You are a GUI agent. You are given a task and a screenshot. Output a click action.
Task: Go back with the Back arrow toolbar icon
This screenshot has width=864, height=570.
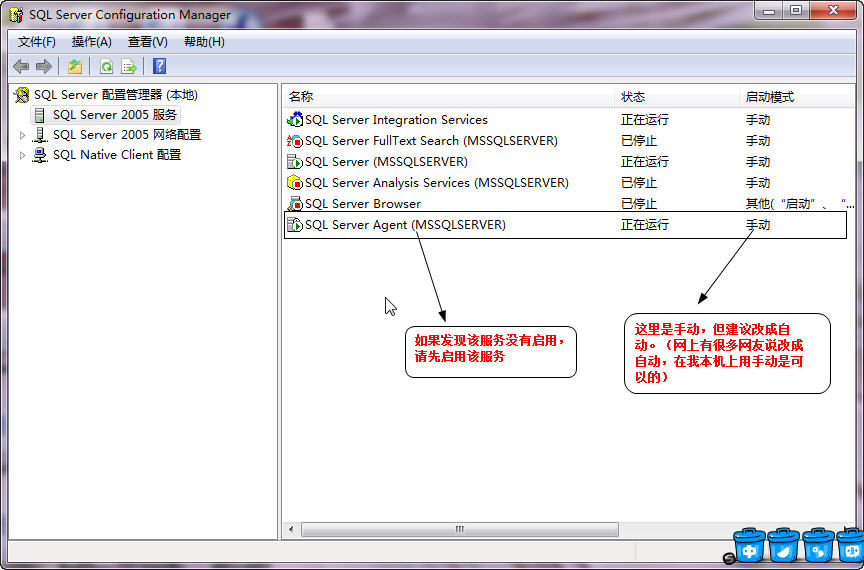coord(21,67)
